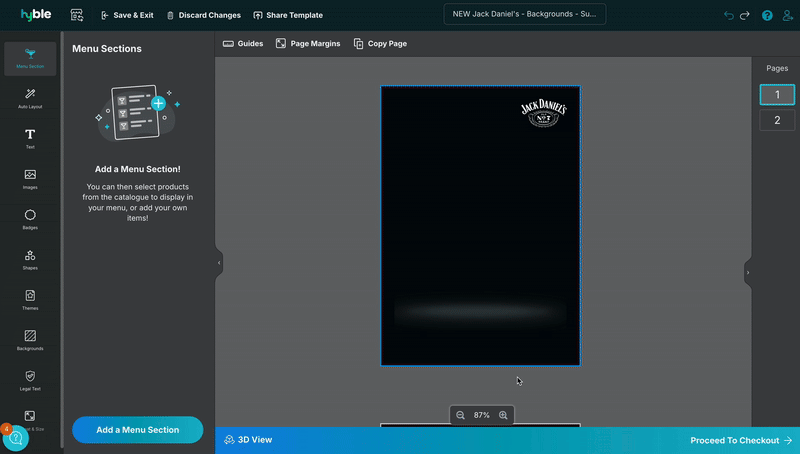This screenshot has height=454, width=800.
Task: Open the Menu Section sidebar tool
Action: coord(30,59)
